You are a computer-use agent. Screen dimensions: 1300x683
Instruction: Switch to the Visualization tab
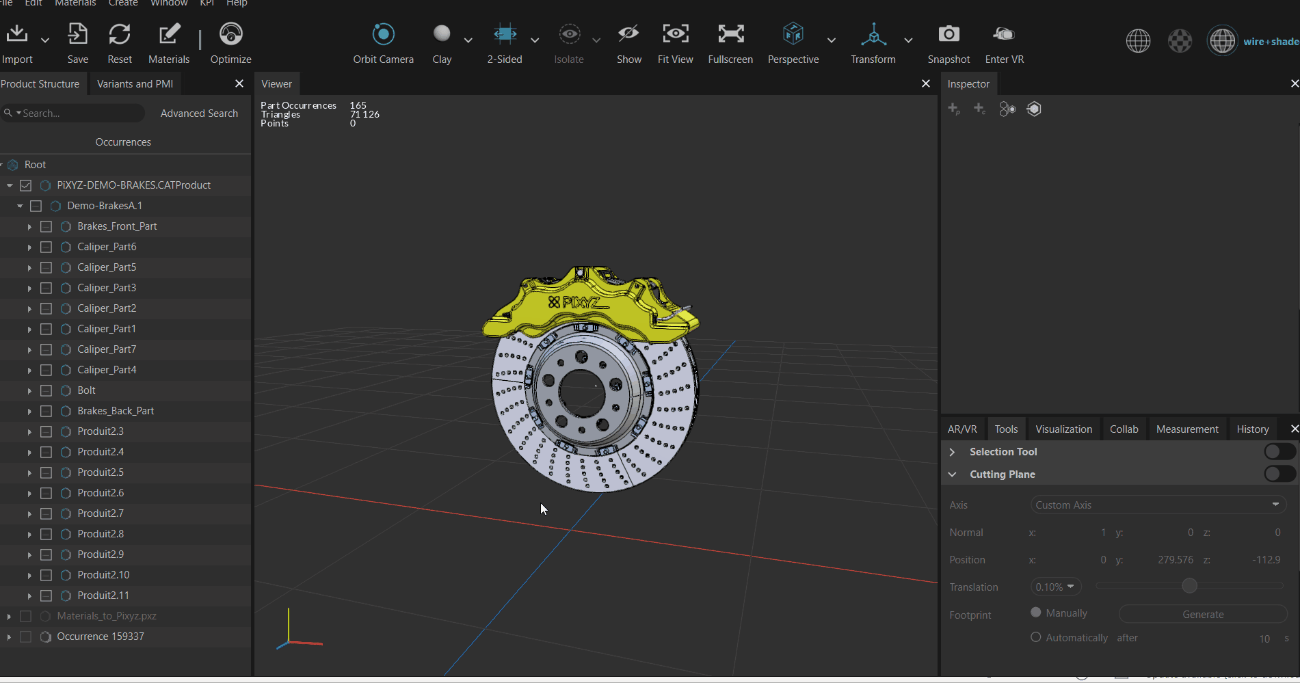tap(1063, 429)
